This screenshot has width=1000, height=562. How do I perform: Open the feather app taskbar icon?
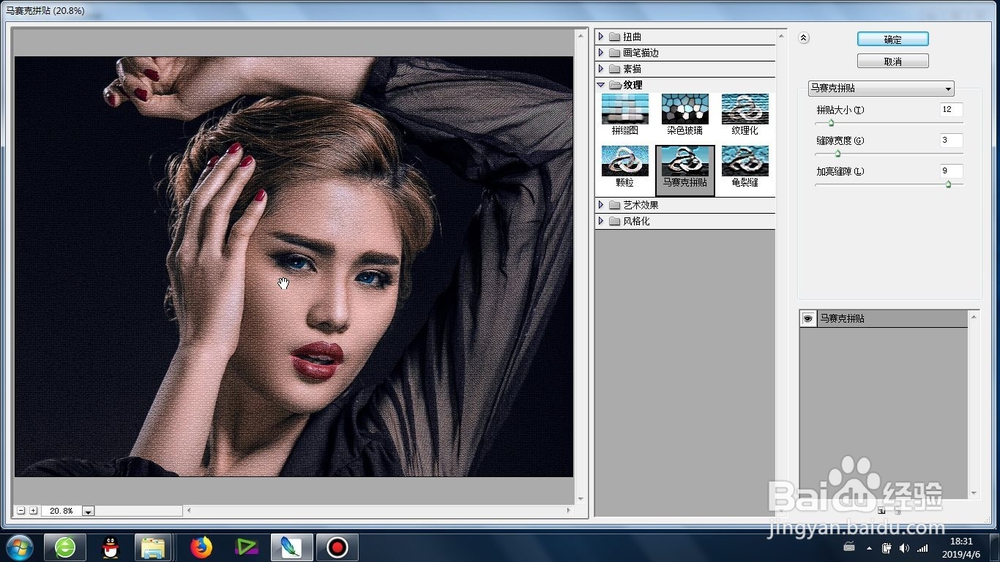pos(291,547)
